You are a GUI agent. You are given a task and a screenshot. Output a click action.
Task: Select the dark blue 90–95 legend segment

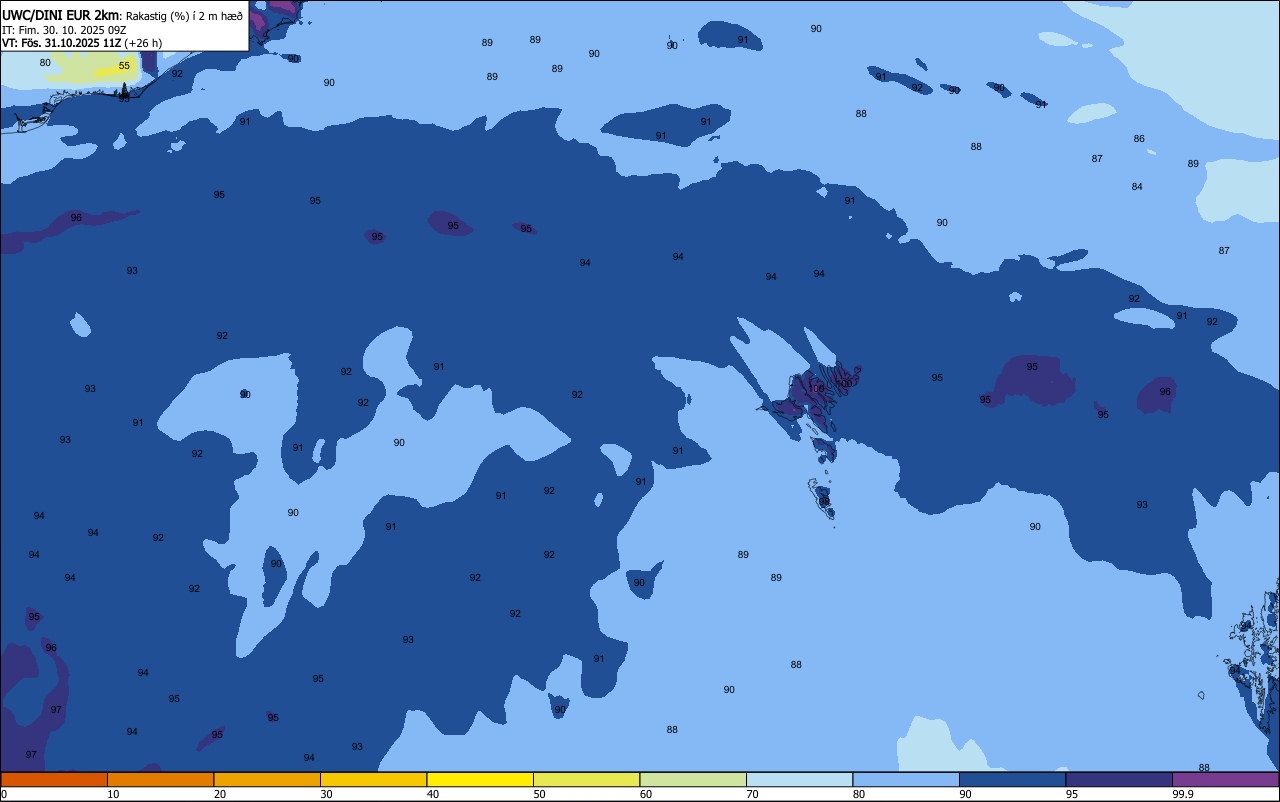coord(1012,779)
